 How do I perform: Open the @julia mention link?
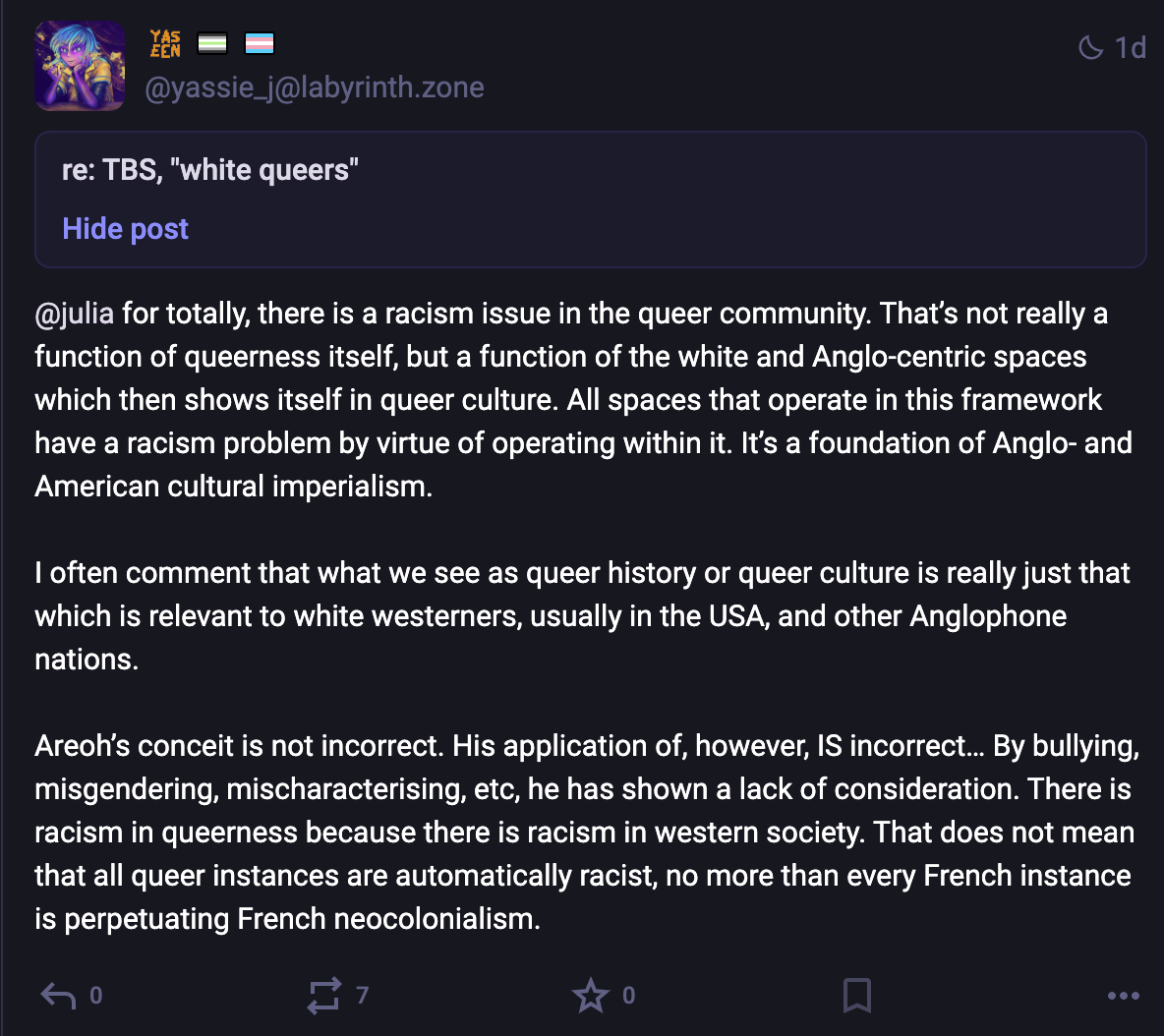click(74, 314)
